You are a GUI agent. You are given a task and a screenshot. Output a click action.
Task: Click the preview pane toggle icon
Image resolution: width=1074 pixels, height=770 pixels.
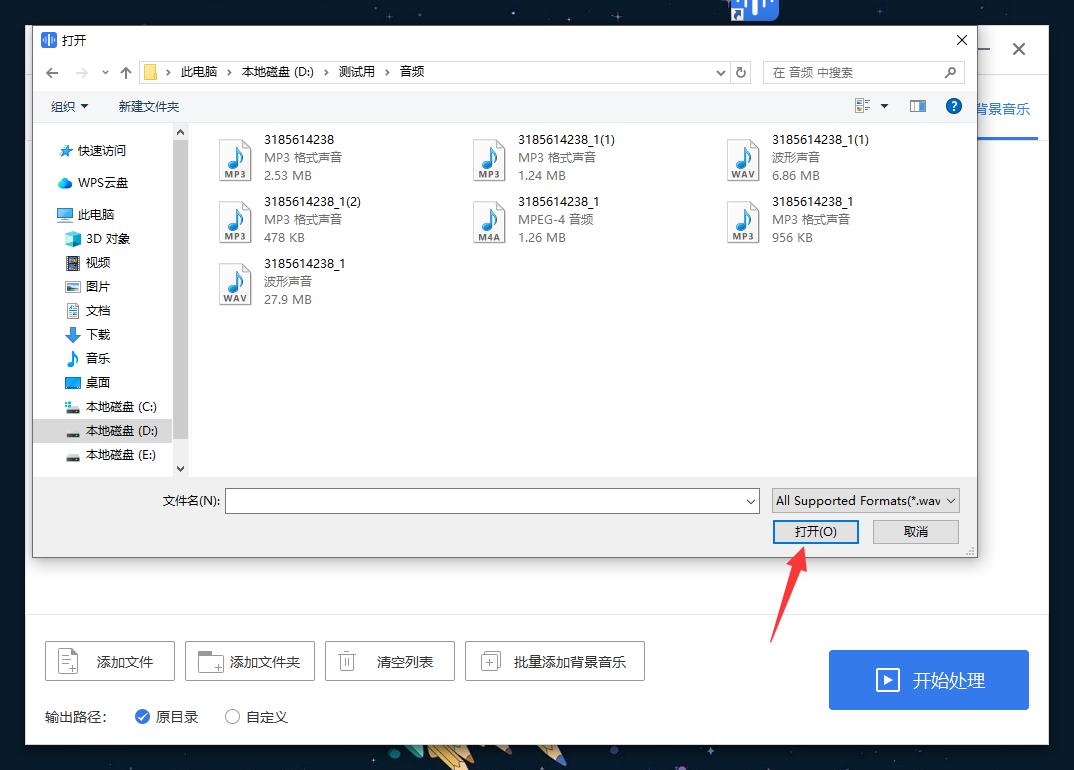point(918,106)
